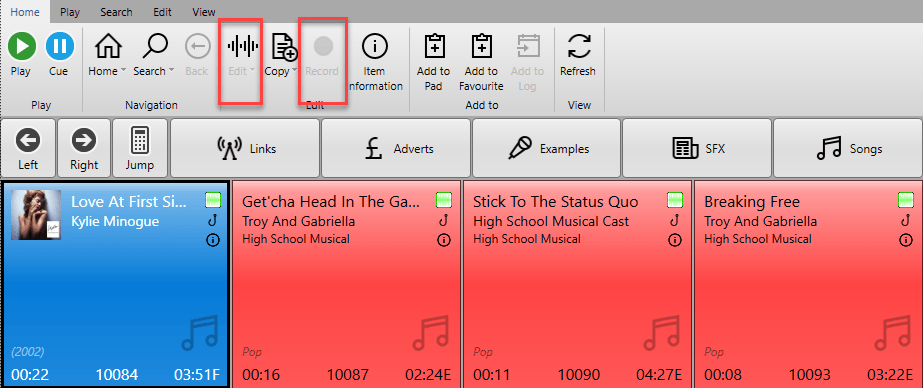Viewport: 923px width, 388px height.
Task: Click item number 10084
Action: pos(117,374)
